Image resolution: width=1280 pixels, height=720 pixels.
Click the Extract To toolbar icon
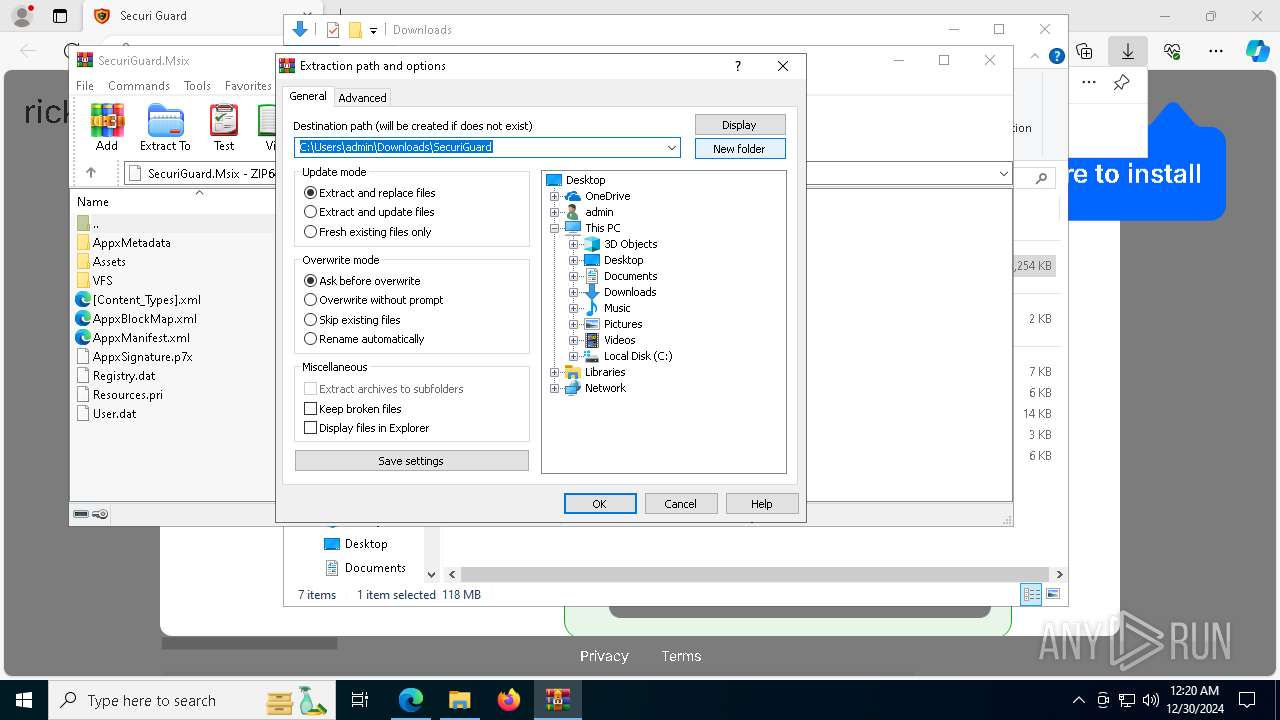tap(165, 127)
